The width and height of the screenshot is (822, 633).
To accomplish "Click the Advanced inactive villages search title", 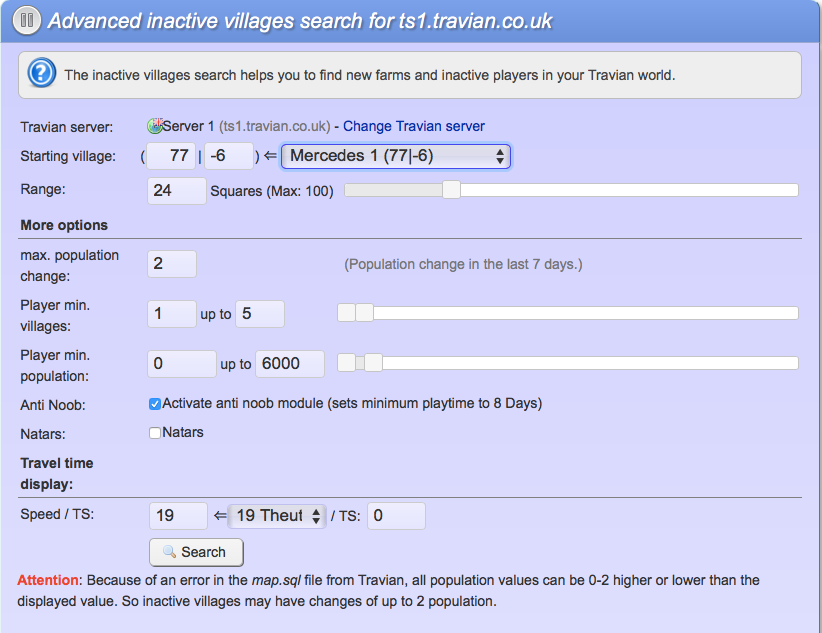I will 299,21.
